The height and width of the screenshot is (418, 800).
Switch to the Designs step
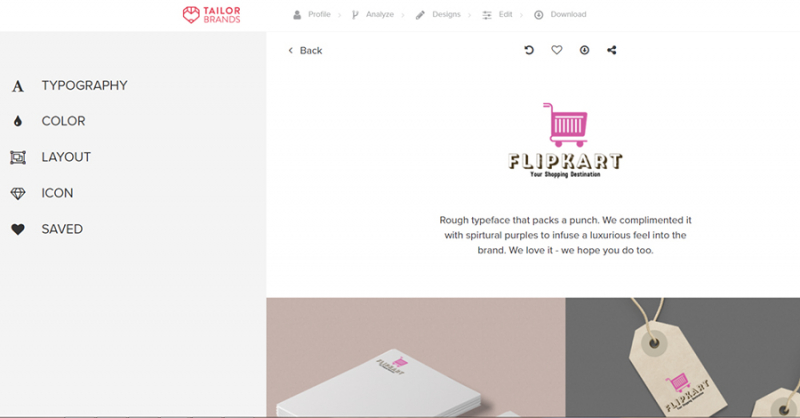(438, 15)
